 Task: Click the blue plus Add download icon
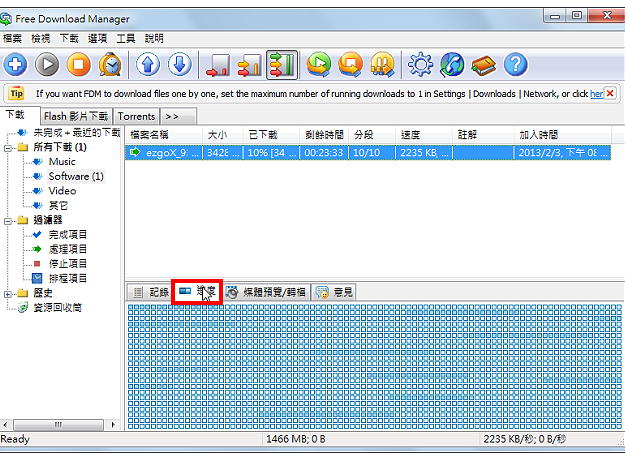15,64
